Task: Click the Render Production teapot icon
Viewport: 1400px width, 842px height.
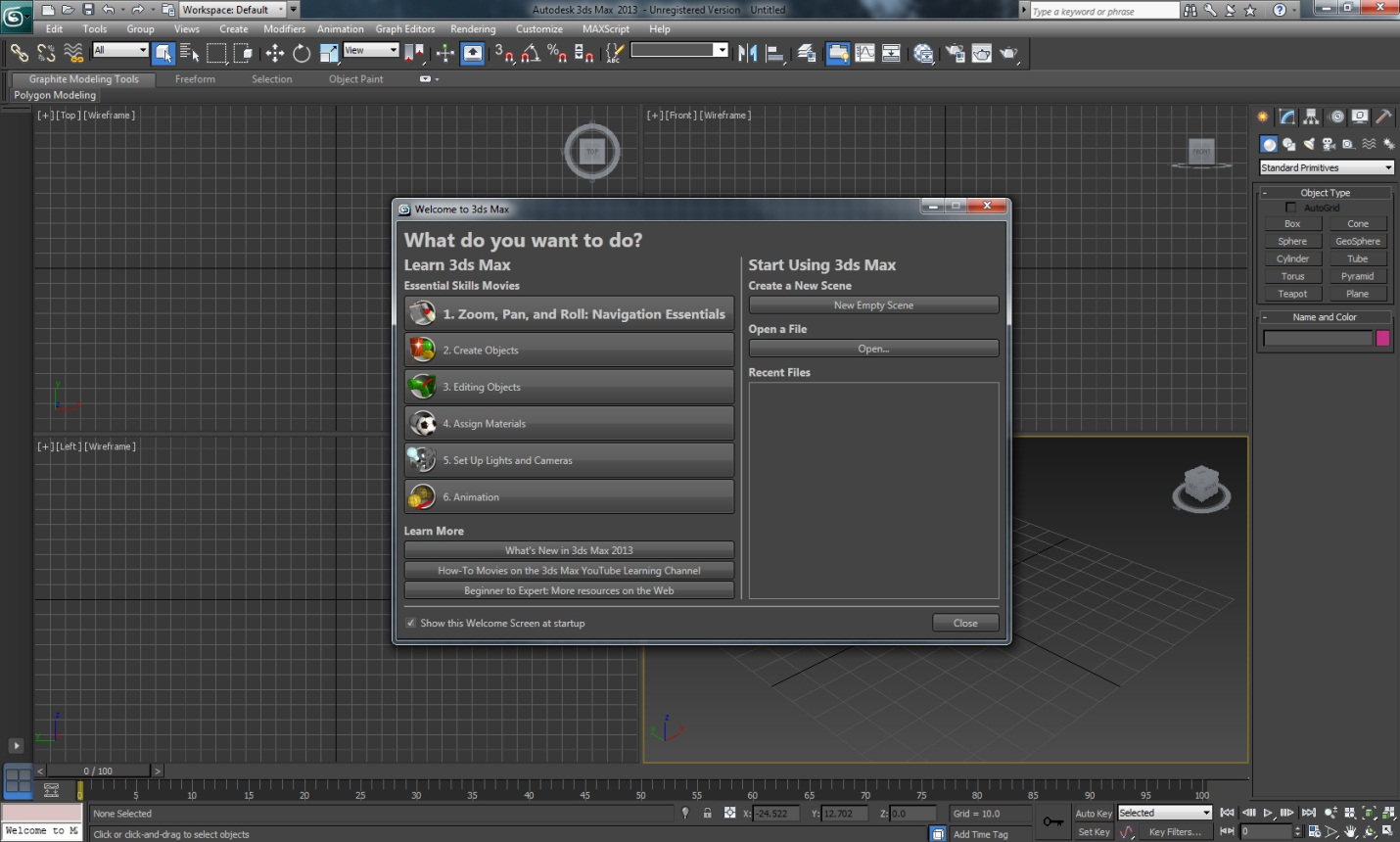Action: 1008,53
